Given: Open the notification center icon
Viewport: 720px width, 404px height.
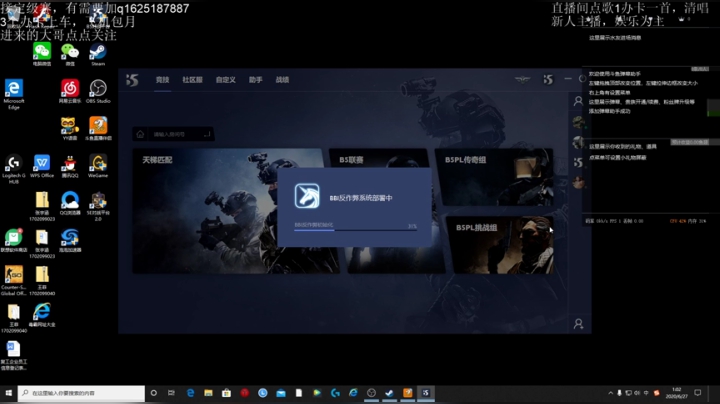Looking at the screenshot, I should tap(698, 393).
